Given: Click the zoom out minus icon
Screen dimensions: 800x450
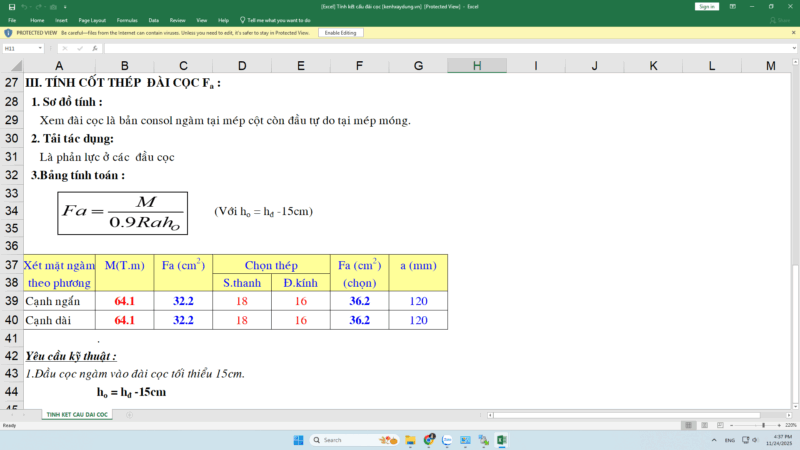Looking at the screenshot, I should pyautogui.click(x=732, y=425).
